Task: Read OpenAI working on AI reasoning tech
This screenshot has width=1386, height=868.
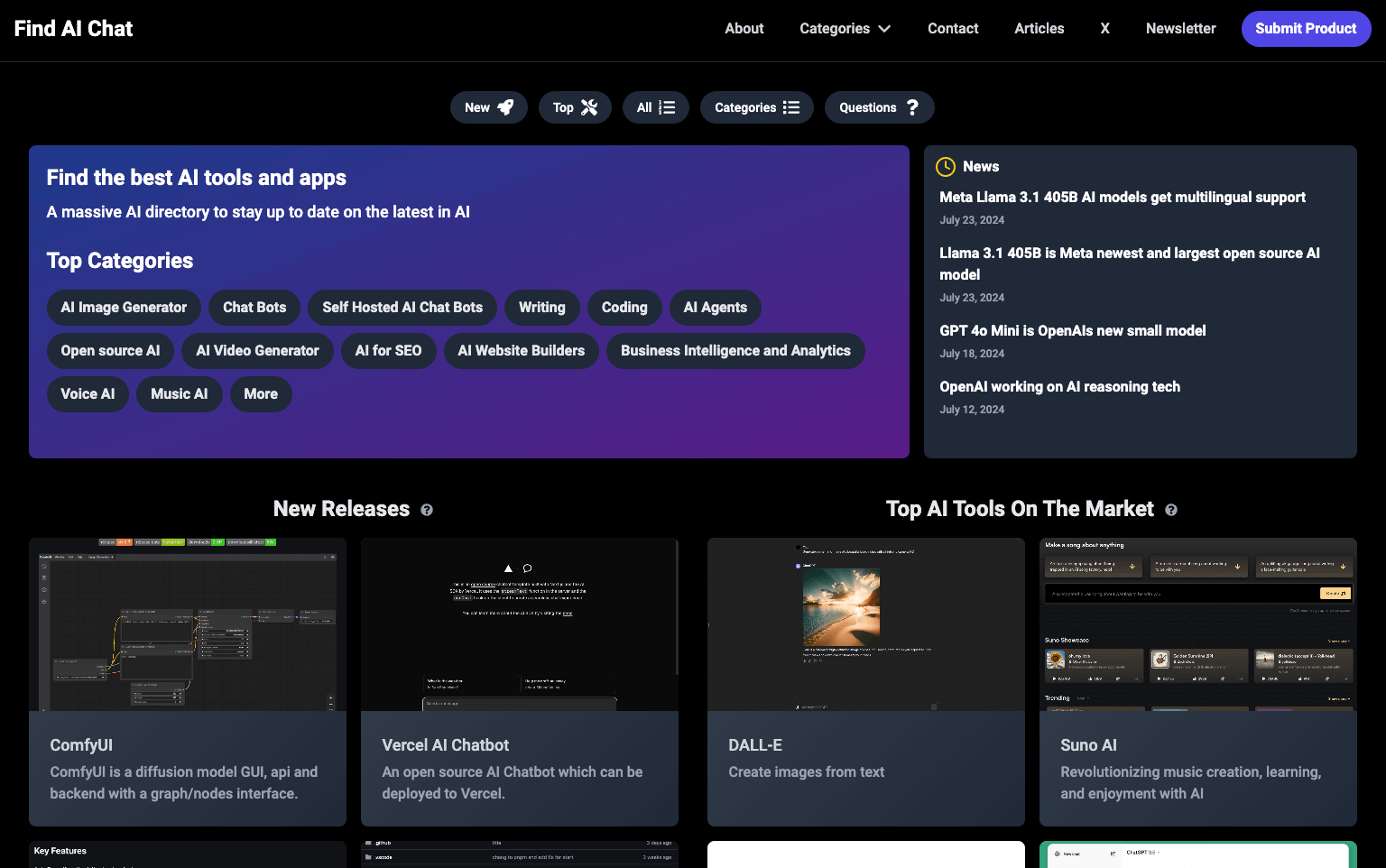Action: [1060, 387]
